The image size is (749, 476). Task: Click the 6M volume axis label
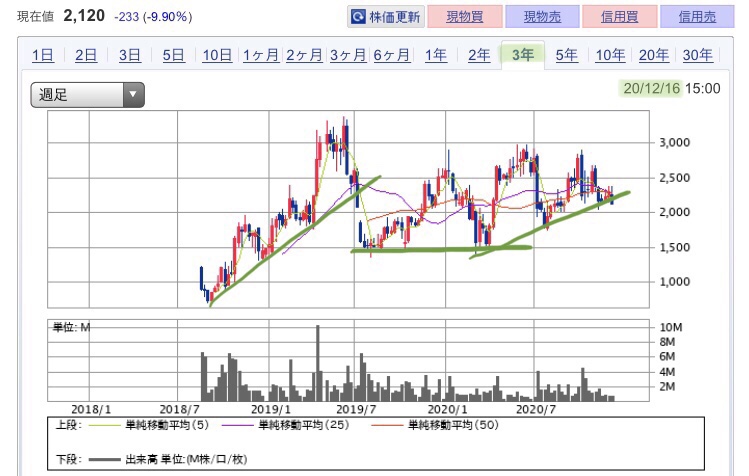(667, 357)
